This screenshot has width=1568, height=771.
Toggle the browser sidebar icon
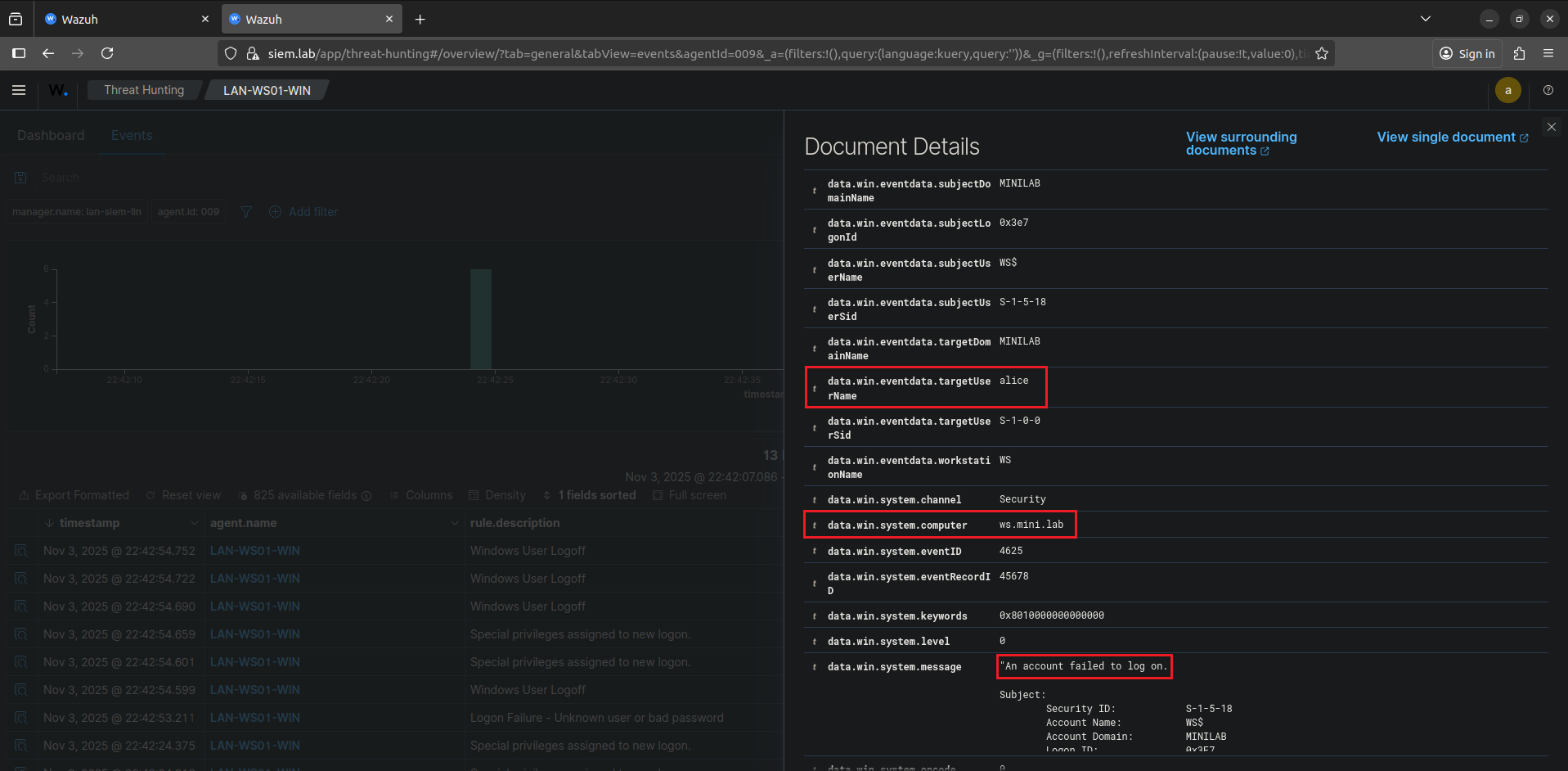pyautogui.click(x=19, y=53)
